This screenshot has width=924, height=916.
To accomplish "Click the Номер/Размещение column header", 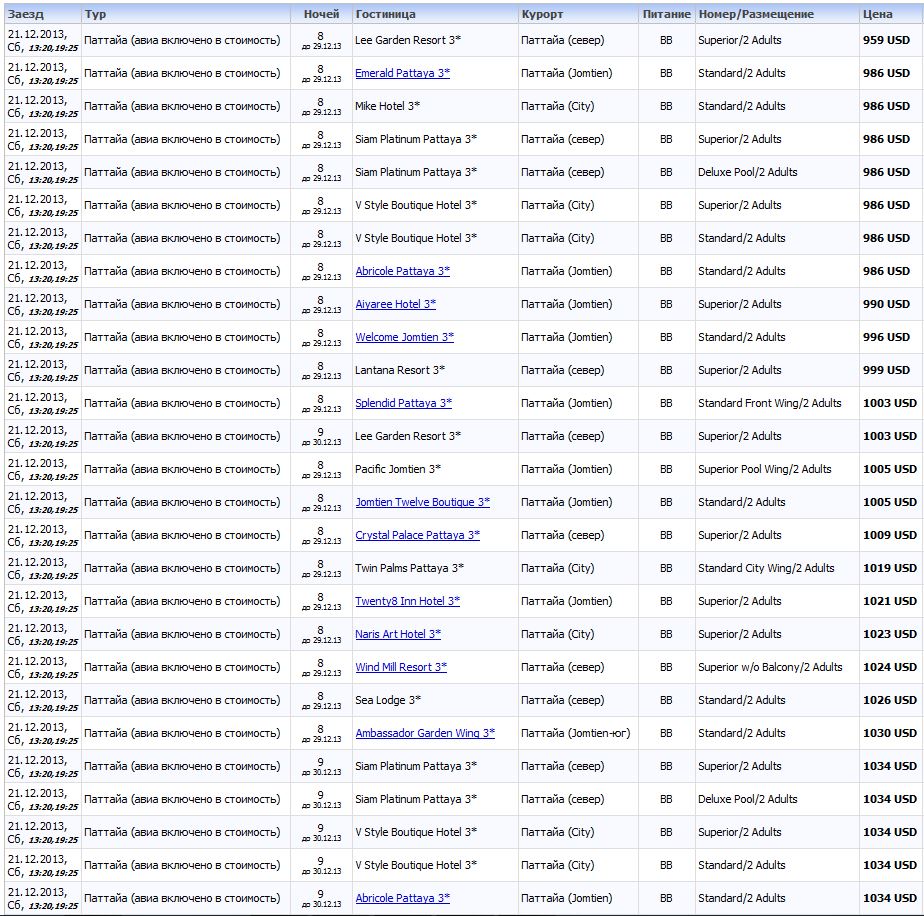I will pyautogui.click(x=756, y=14).
